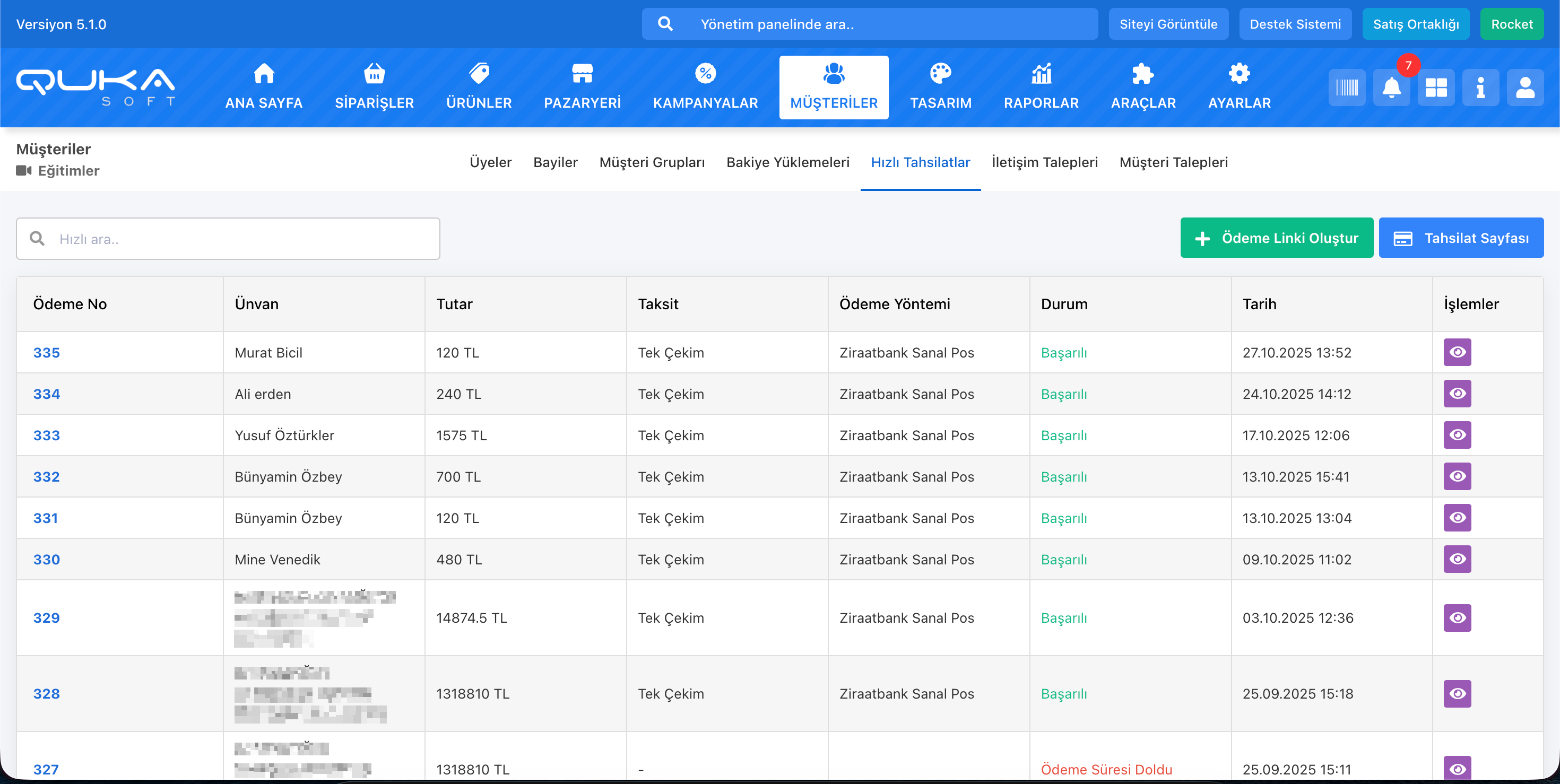Open the Eğitimler video link

(x=68, y=171)
